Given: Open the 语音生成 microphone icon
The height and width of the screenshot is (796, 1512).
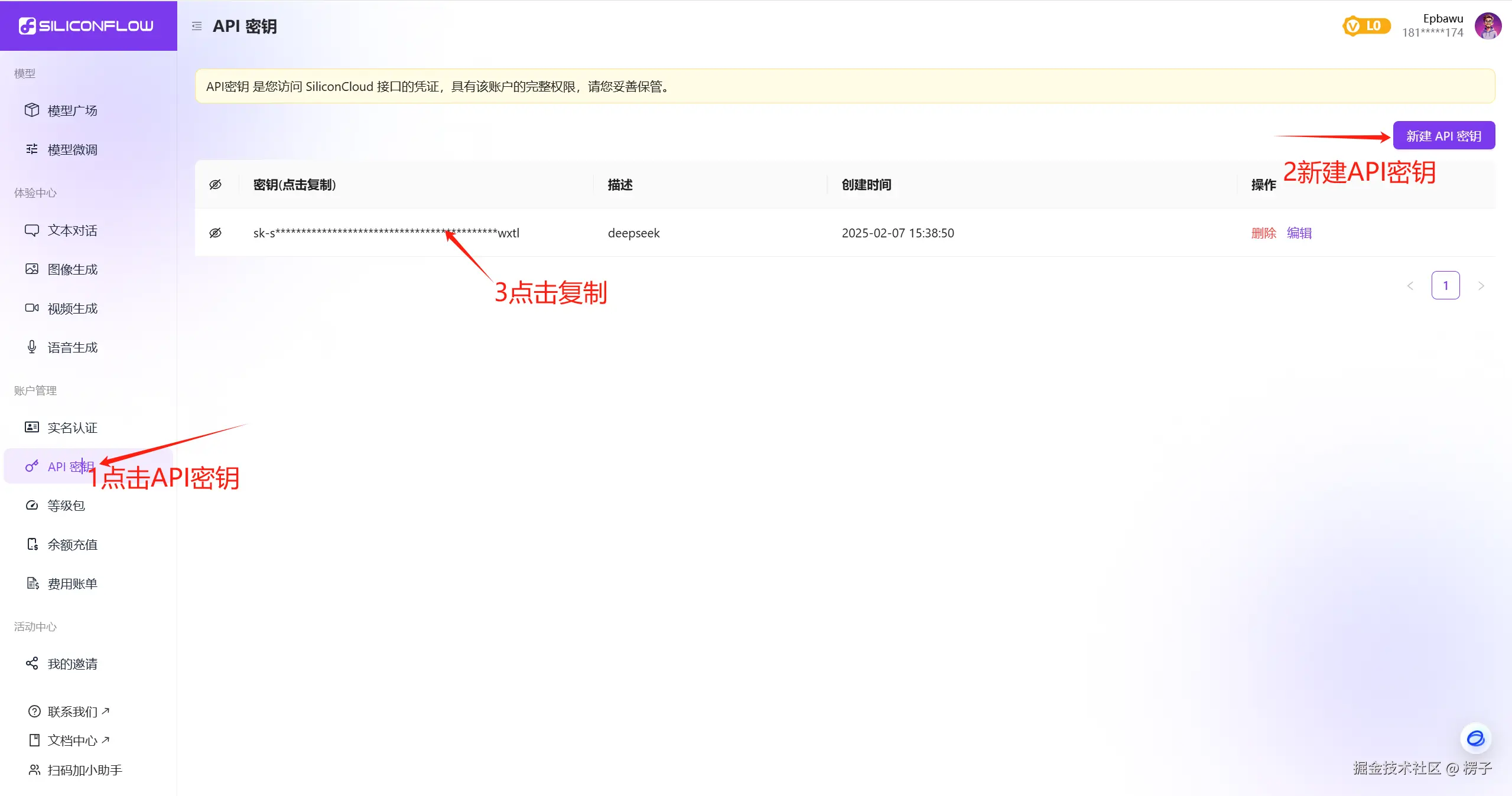Looking at the screenshot, I should pyautogui.click(x=32, y=347).
